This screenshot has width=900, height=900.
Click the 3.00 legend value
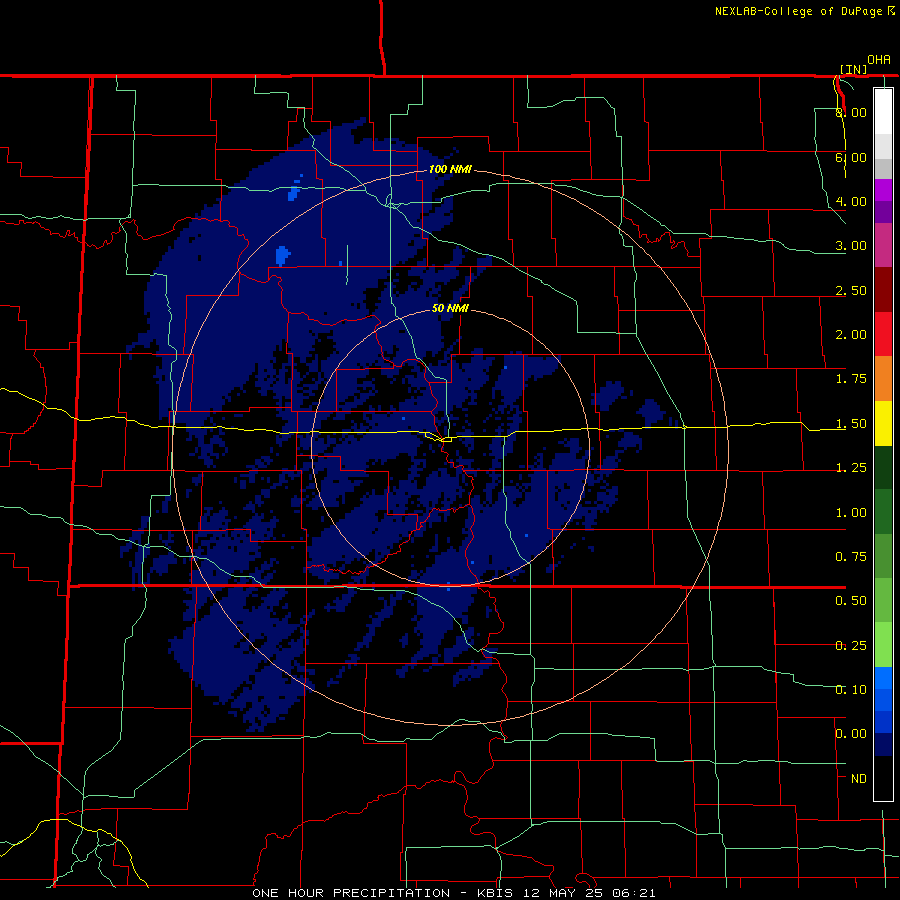click(x=851, y=246)
